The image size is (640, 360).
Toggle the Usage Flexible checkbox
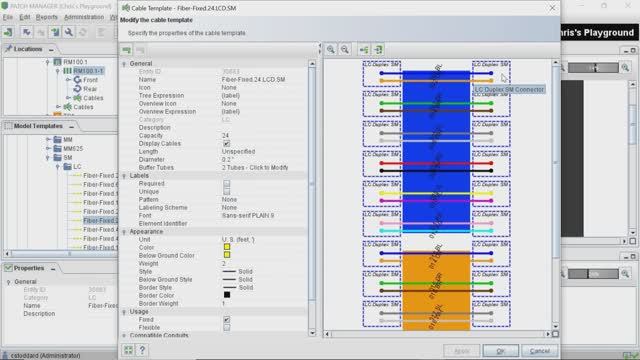coord(227,327)
